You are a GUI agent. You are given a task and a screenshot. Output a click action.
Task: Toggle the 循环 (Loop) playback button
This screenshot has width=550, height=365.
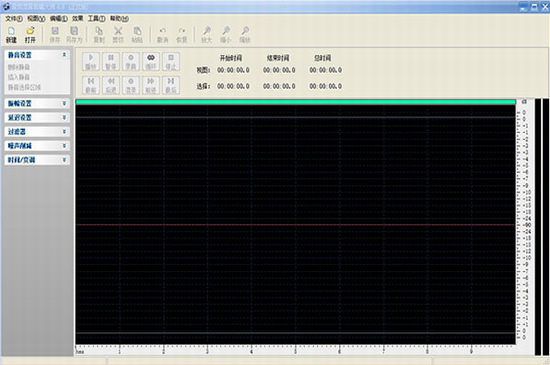[151, 62]
